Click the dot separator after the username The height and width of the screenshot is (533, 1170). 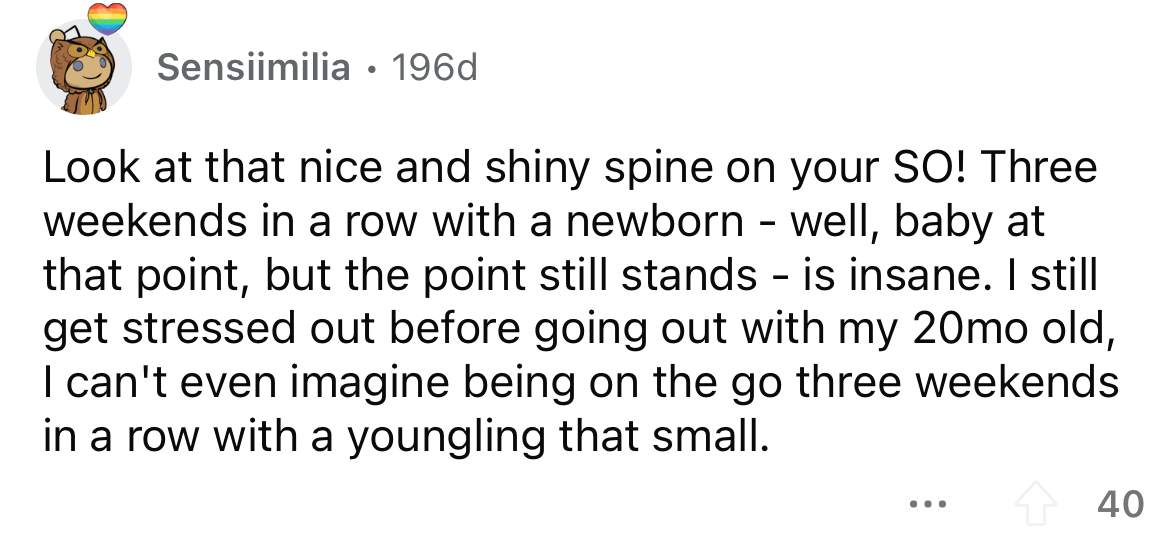(x=372, y=68)
